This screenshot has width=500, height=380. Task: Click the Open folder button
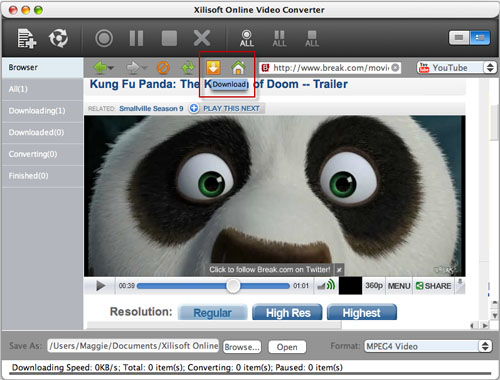point(287,347)
